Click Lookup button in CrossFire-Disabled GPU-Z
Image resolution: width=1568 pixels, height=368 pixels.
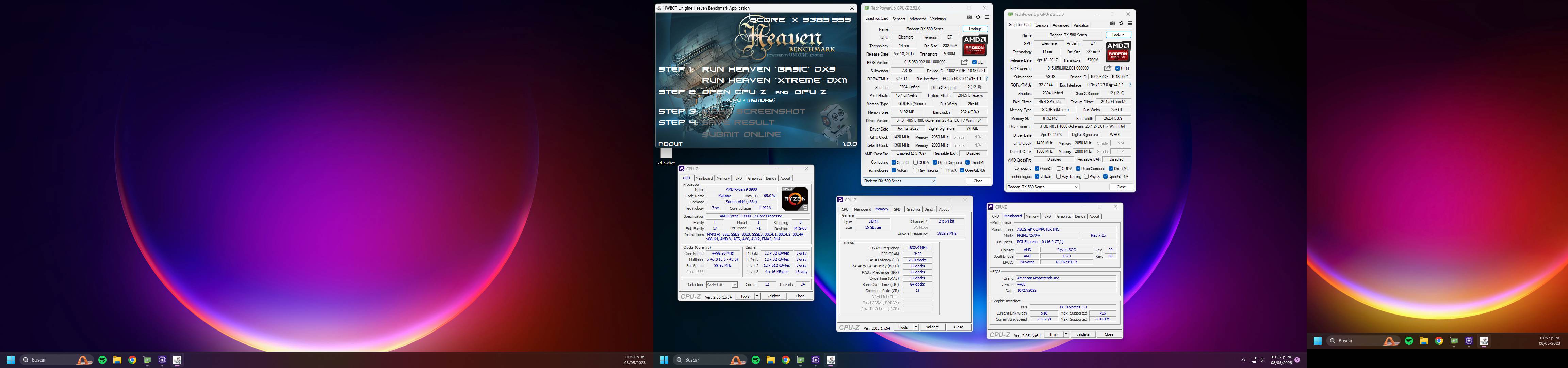[x=1118, y=35]
